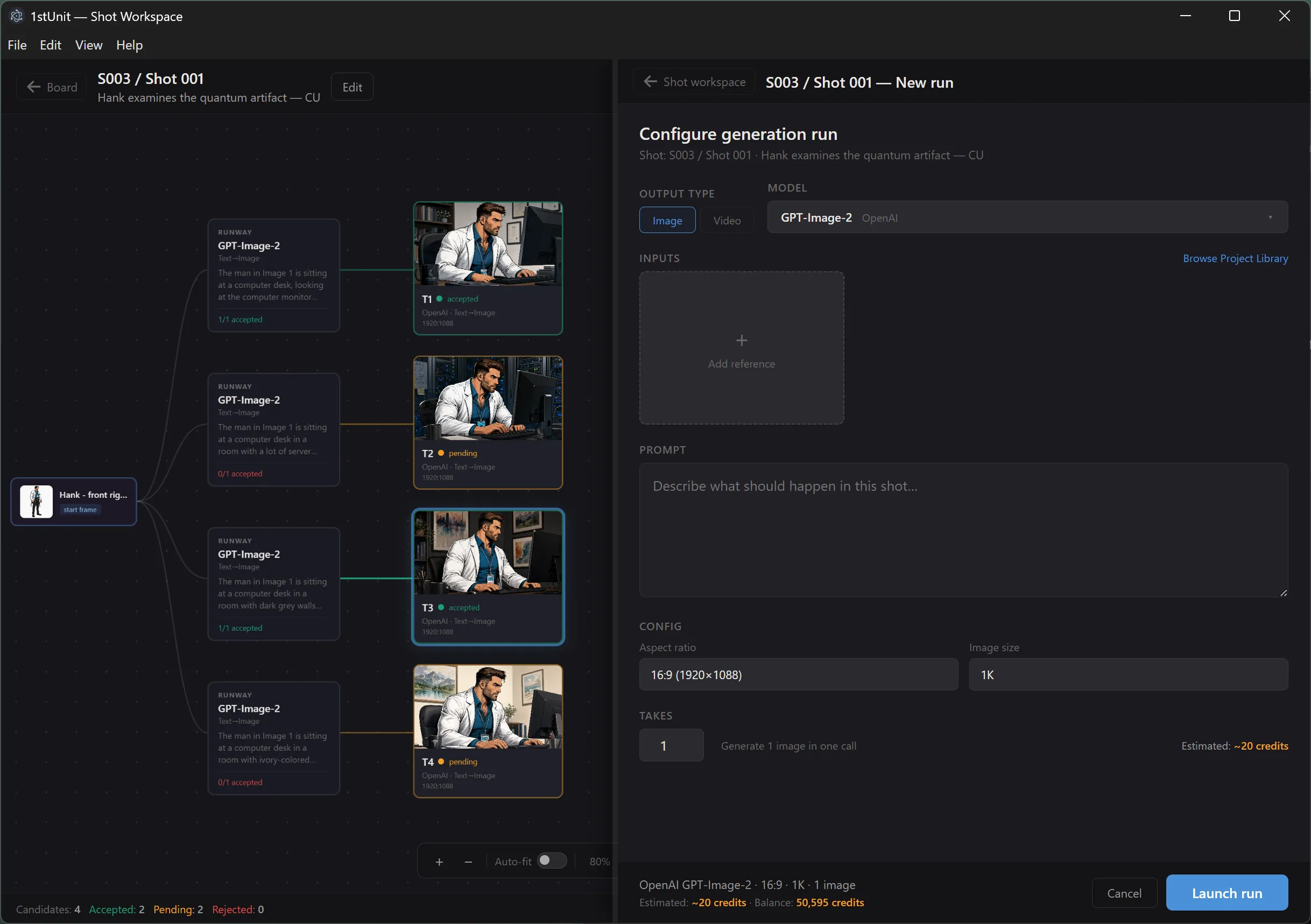
Task: Click the plus icon to add reference
Action: click(x=741, y=341)
